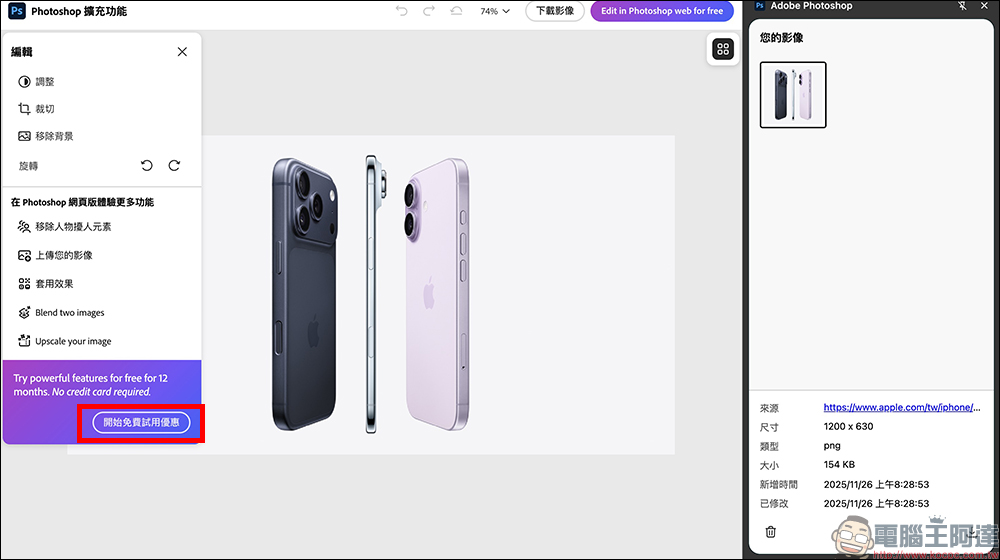Click the icon beside Upscale your image
The image size is (1000, 560).
pyautogui.click(x=24, y=341)
